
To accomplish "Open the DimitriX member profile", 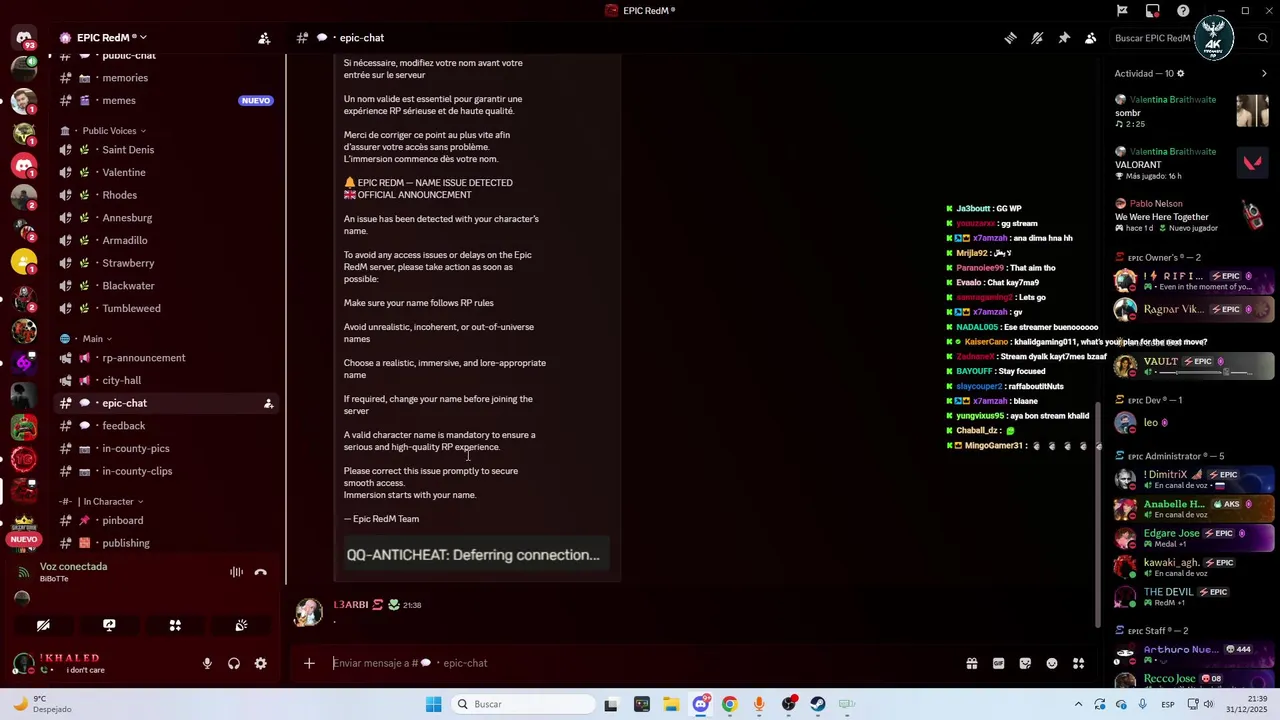I will 1195,480.
